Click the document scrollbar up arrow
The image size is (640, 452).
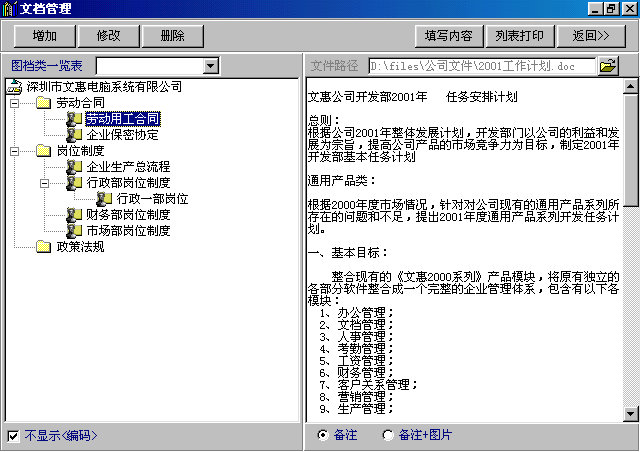coord(631,87)
